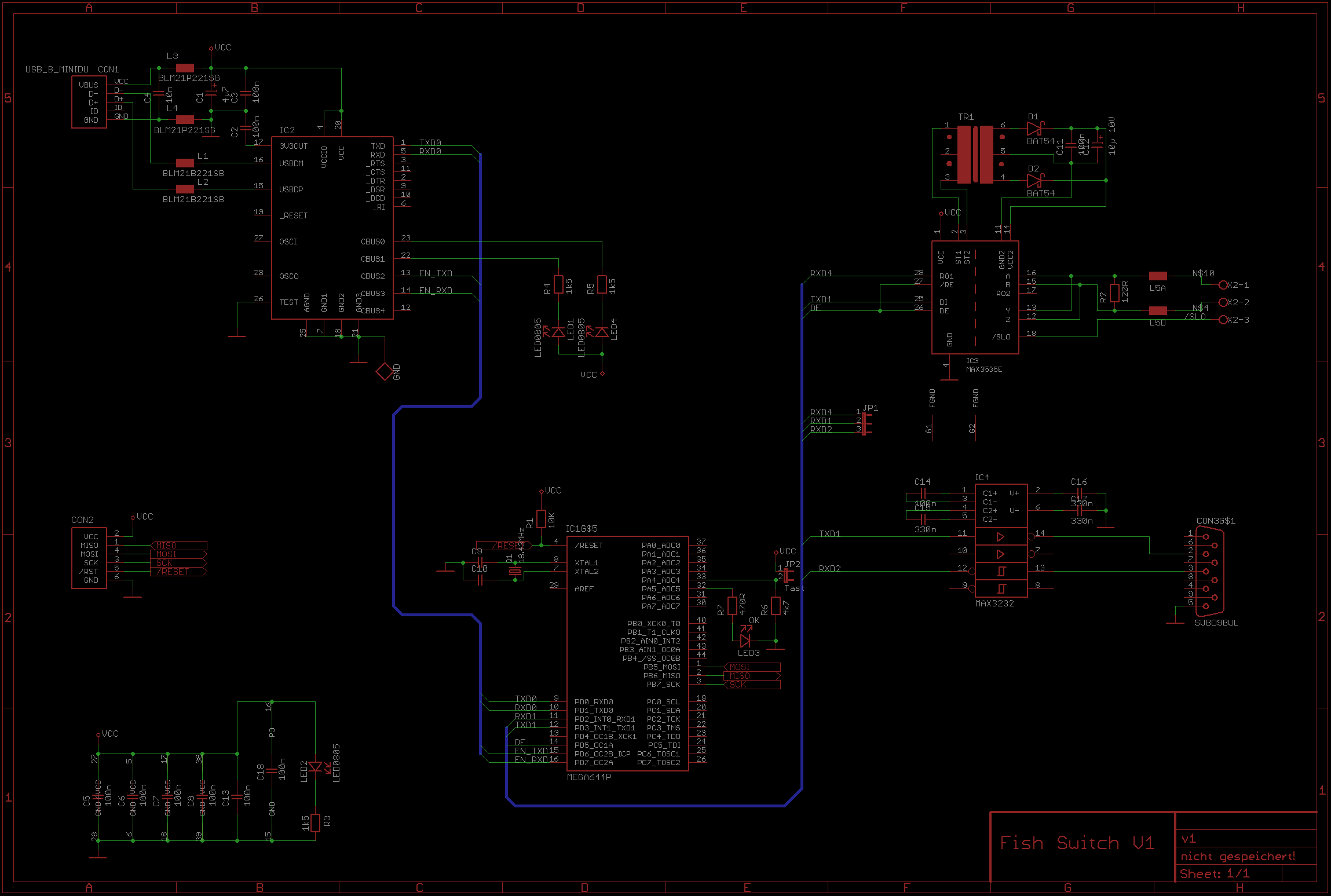Click the D2 BAT54 diode symbol
The image size is (1331, 896).
point(1034,180)
